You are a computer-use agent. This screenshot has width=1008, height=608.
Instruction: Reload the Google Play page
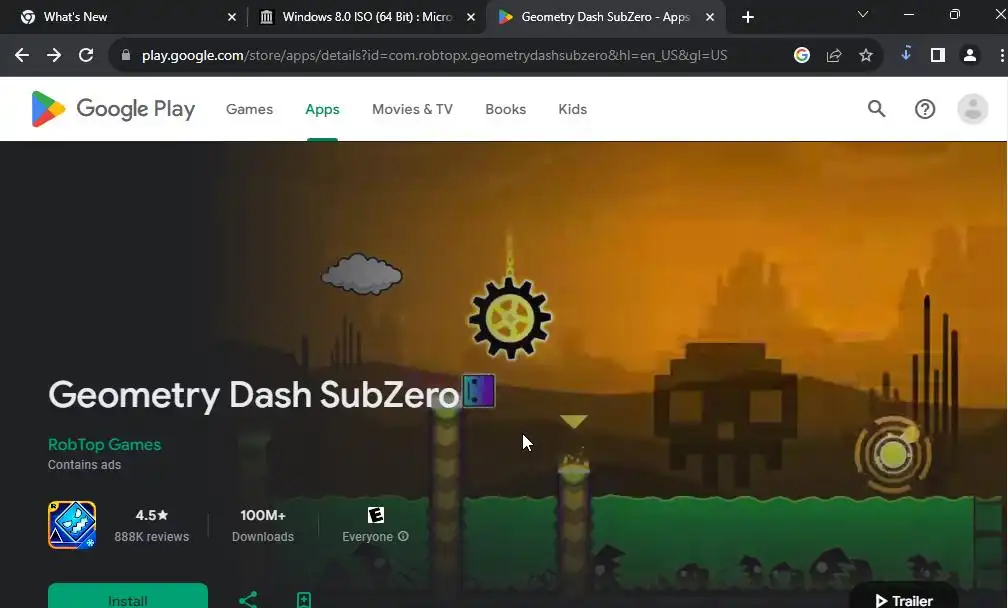[x=86, y=55]
